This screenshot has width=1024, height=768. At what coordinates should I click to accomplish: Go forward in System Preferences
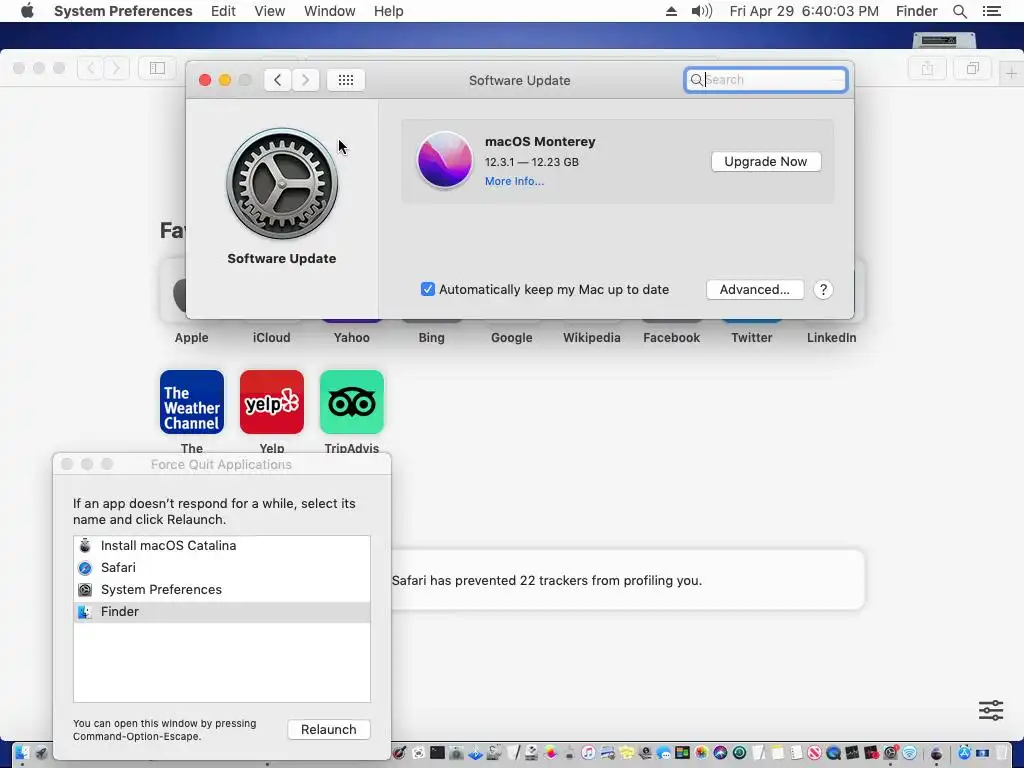305,80
